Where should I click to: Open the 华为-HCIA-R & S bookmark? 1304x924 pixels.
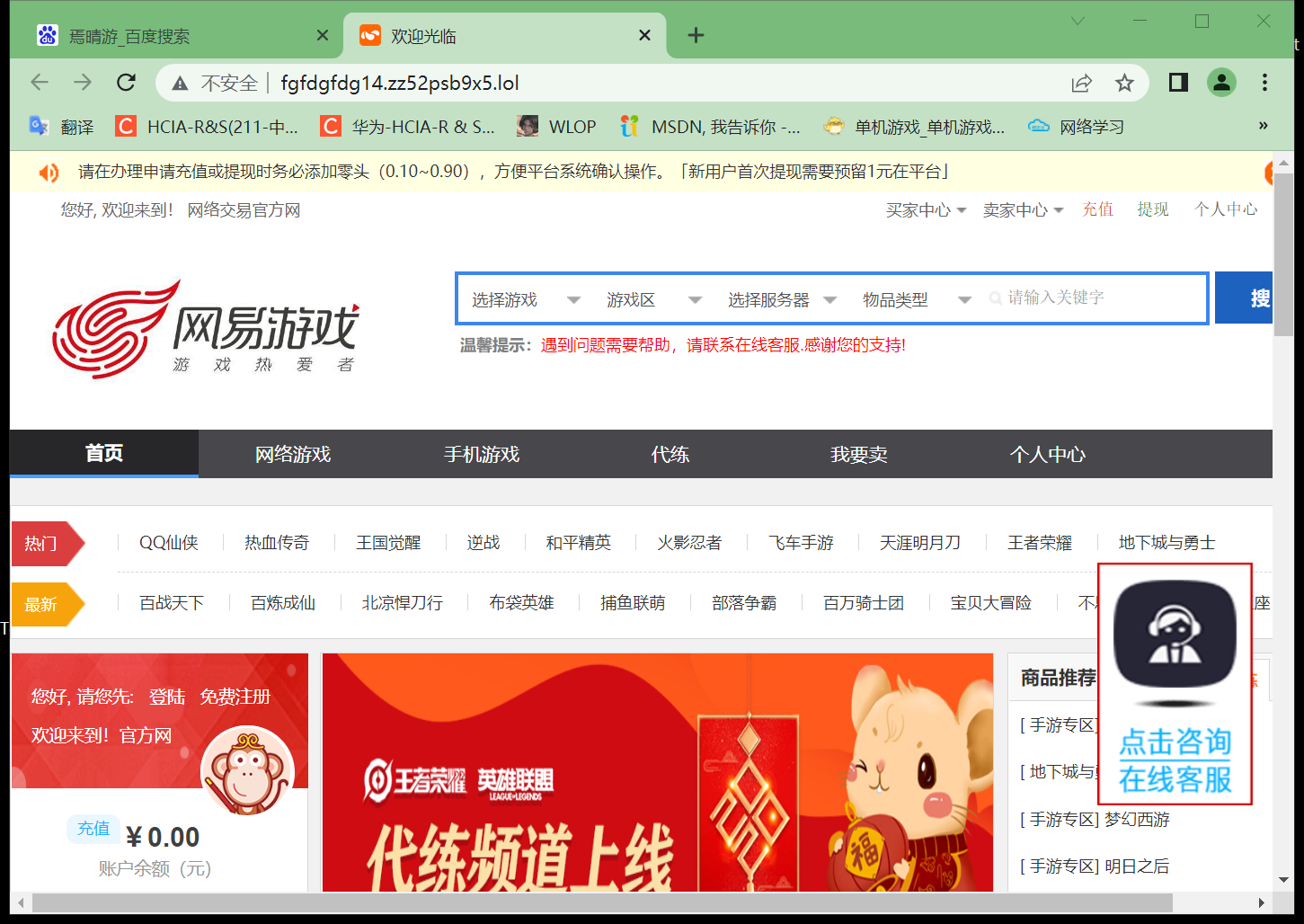click(x=408, y=127)
